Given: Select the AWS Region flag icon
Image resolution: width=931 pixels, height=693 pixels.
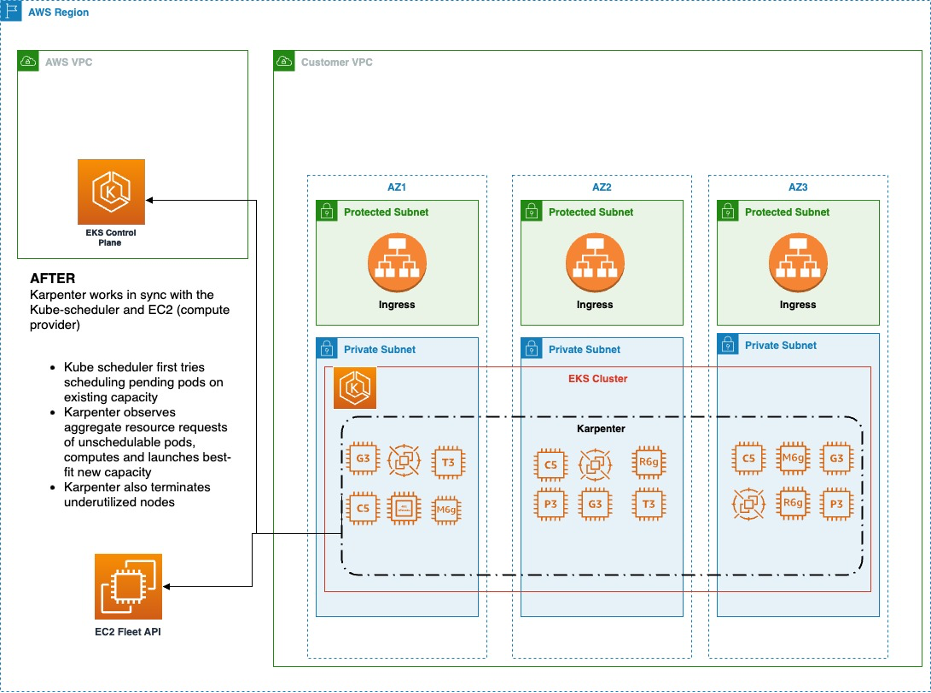Looking at the screenshot, I should click(x=11, y=11).
